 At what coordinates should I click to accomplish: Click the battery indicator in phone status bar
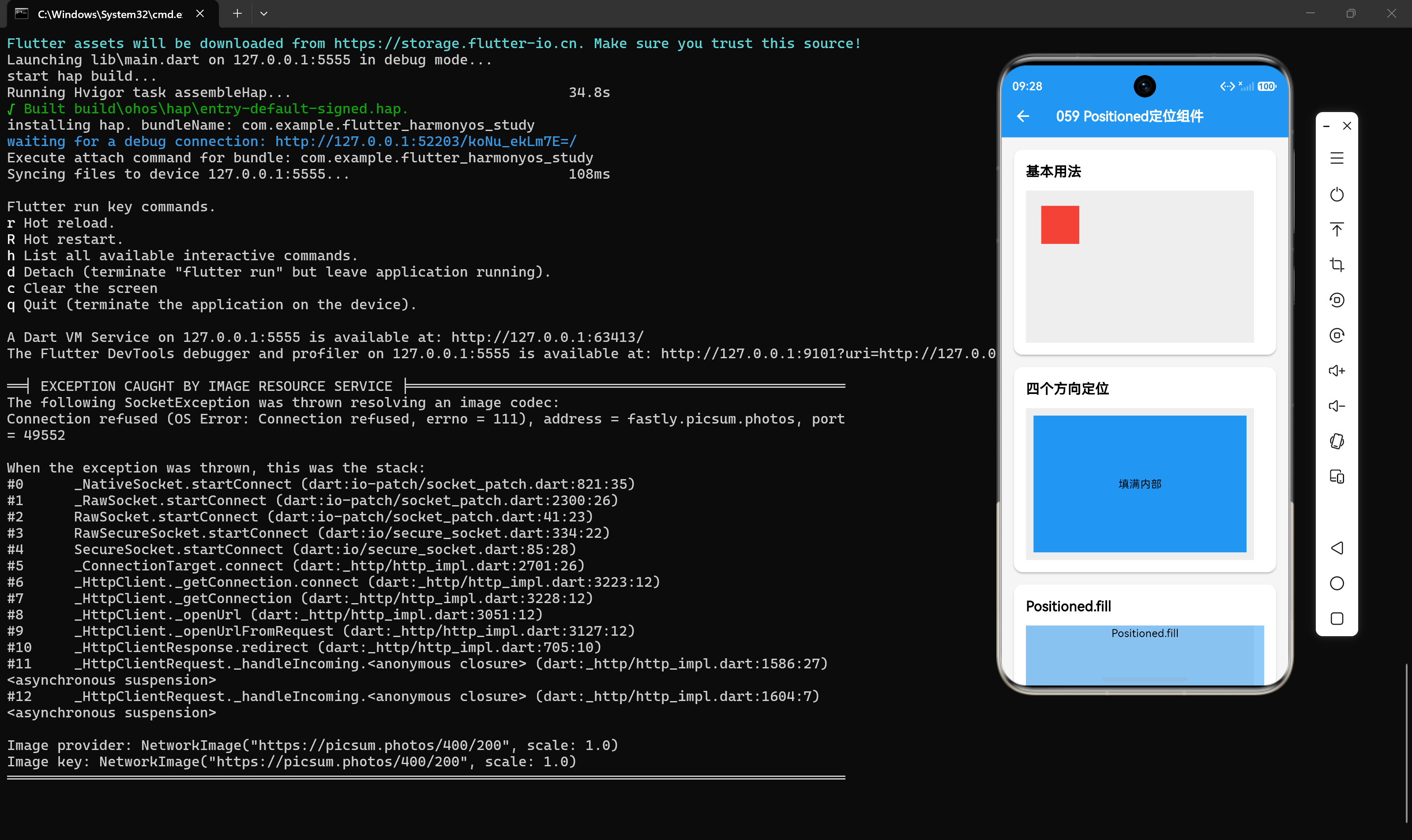[1267, 86]
